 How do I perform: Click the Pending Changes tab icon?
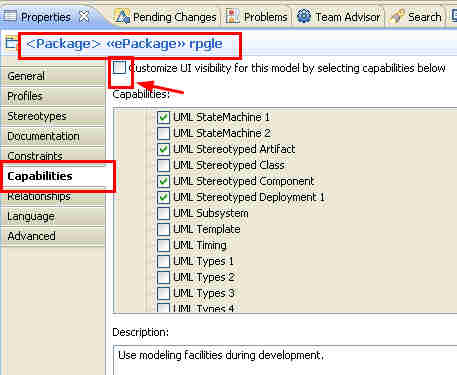122,16
